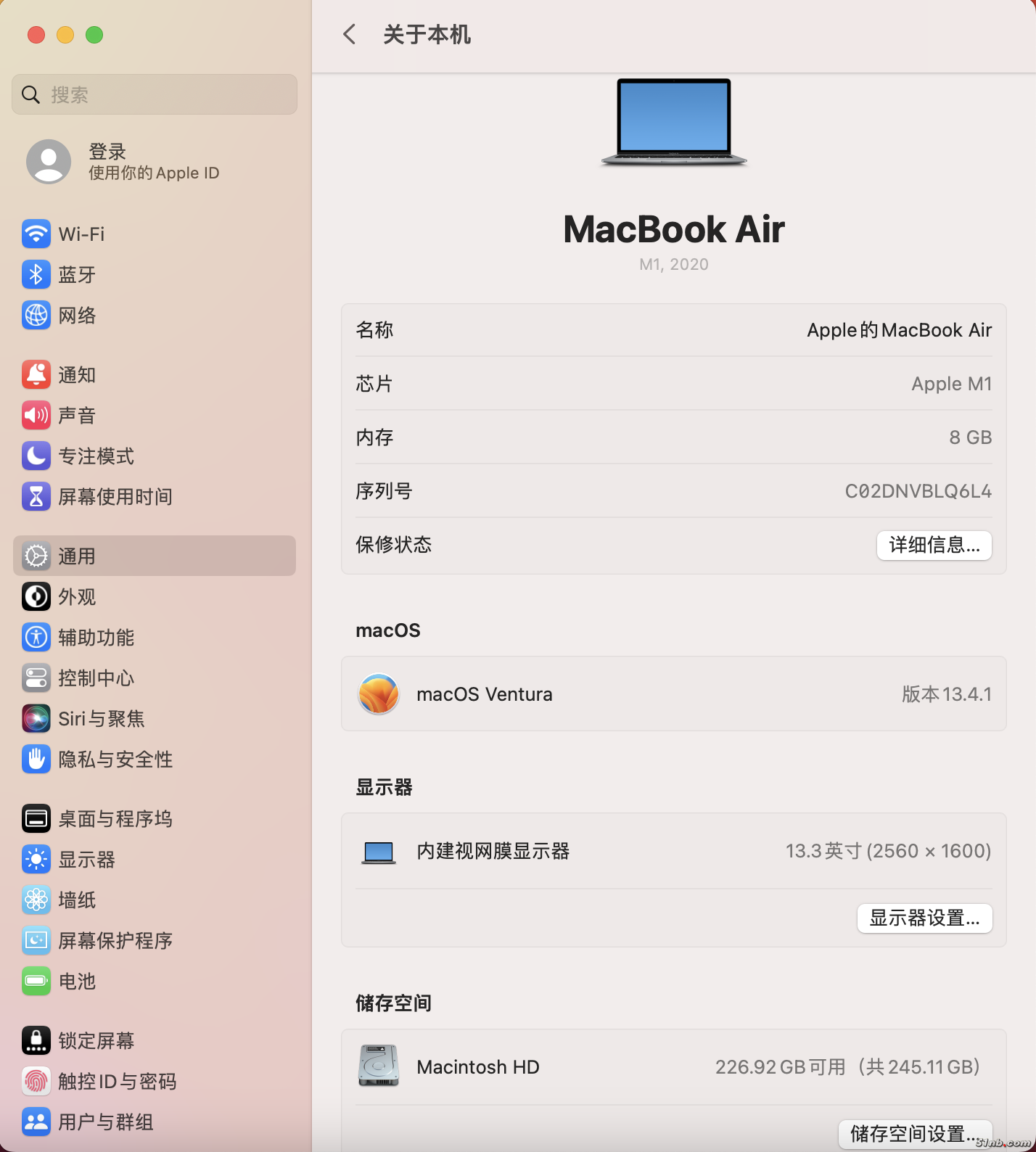Select 网络 label in sidebar

tap(77, 315)
